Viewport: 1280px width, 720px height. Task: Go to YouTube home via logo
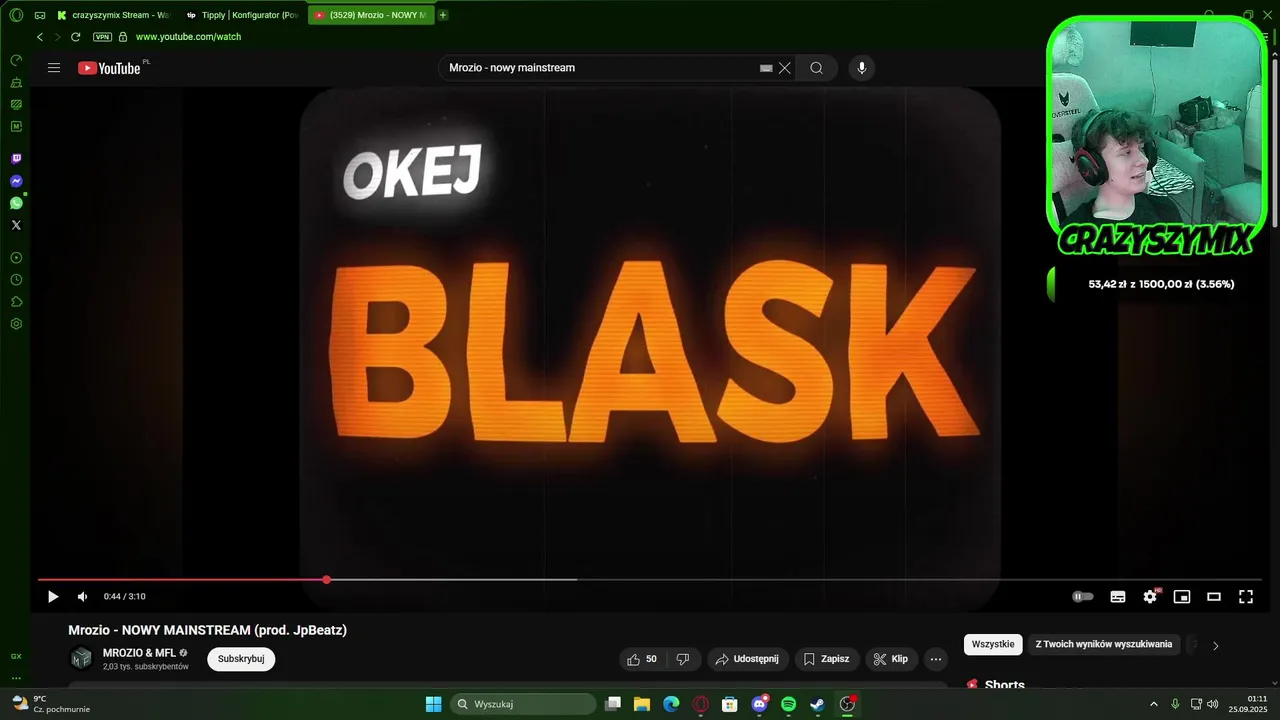(x=110, y=68)
